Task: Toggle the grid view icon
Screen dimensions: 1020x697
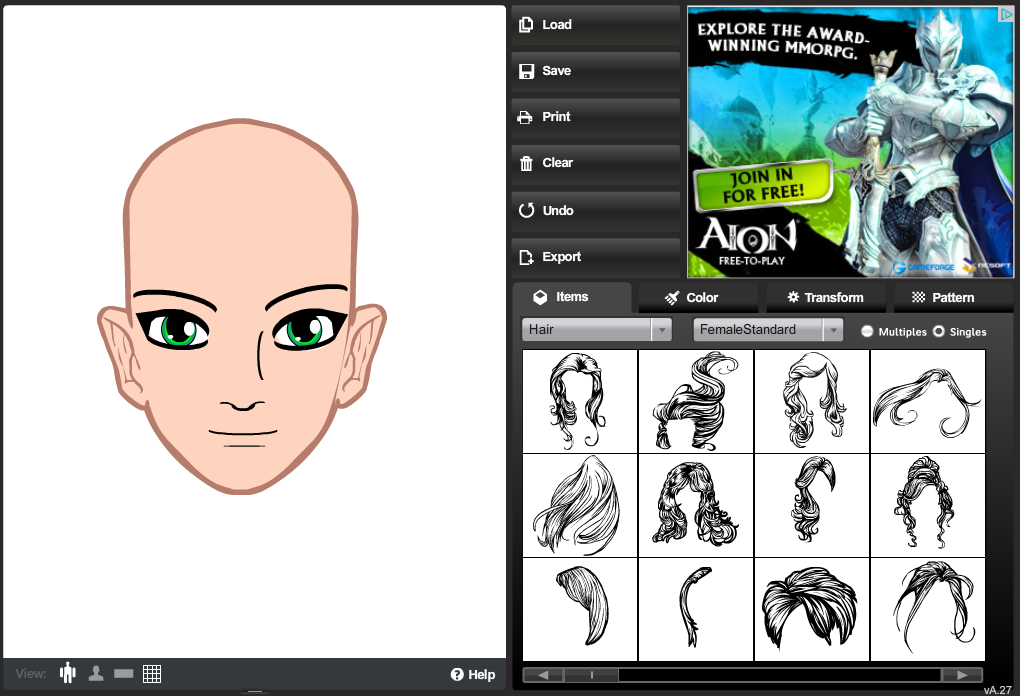Action: click(x=152, y=674)
